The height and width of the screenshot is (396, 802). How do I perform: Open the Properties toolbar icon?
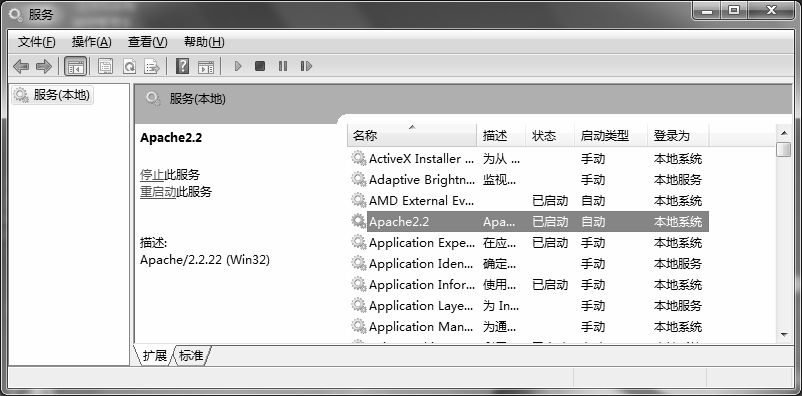(x=106, y=67)
